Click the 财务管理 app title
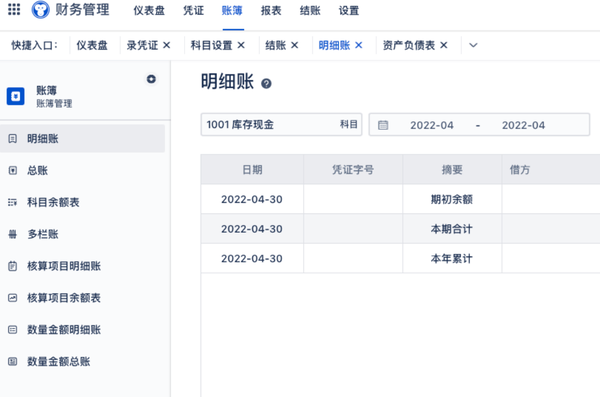The height and width of the screenshot is (397, 600). tap(82, 10)
